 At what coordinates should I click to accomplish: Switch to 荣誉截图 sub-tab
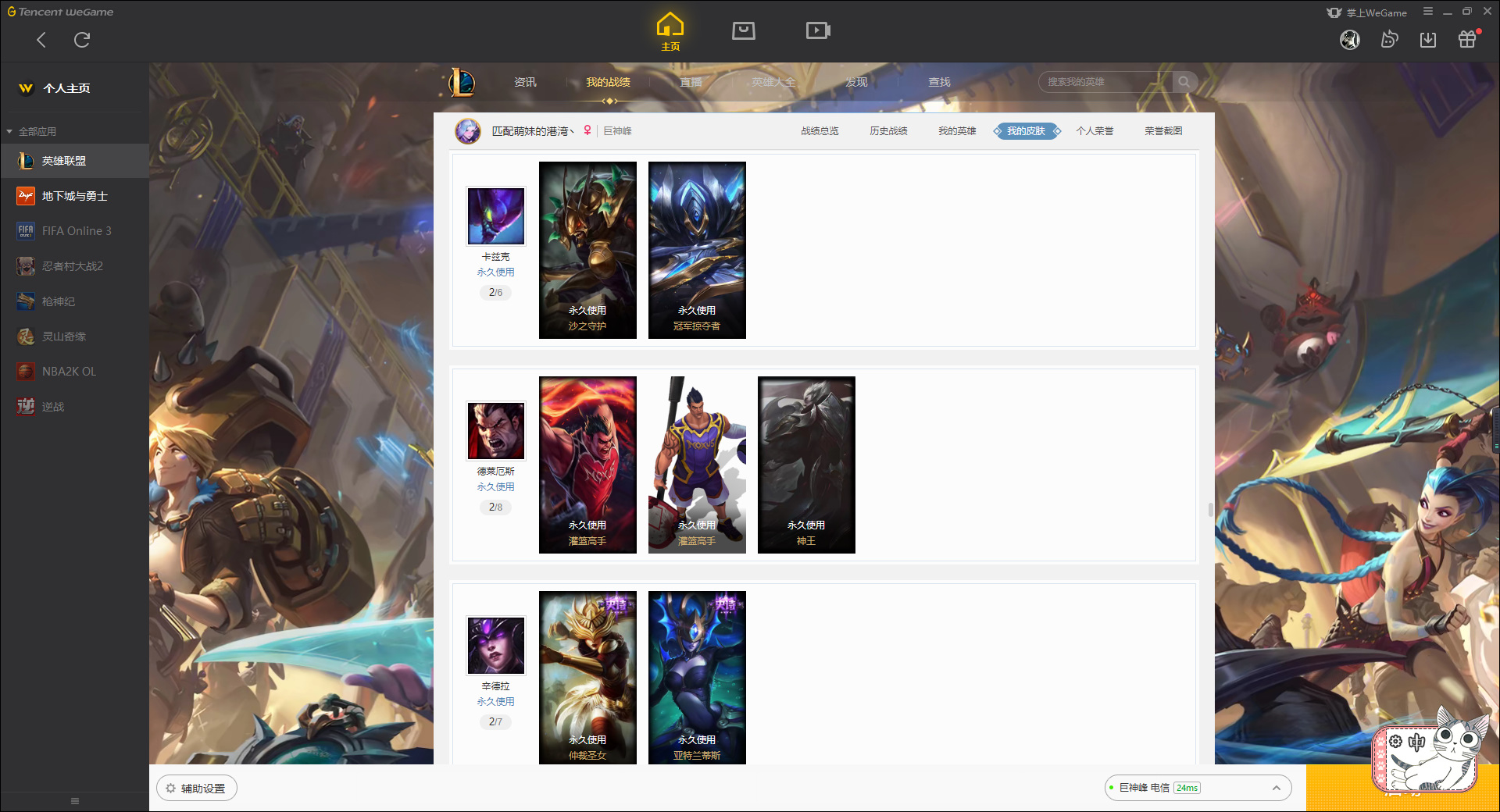coord(1163,131)
